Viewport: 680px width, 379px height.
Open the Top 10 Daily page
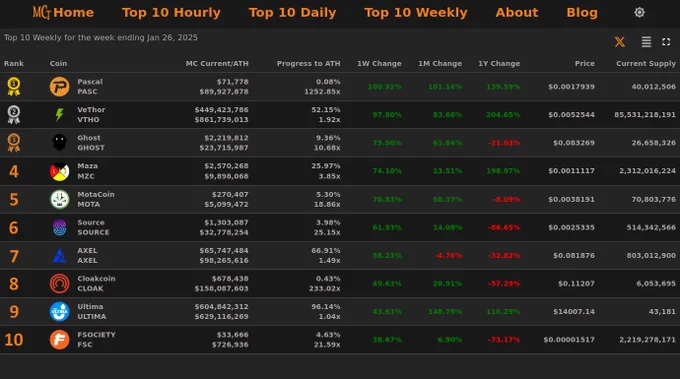tap(292, 13)
